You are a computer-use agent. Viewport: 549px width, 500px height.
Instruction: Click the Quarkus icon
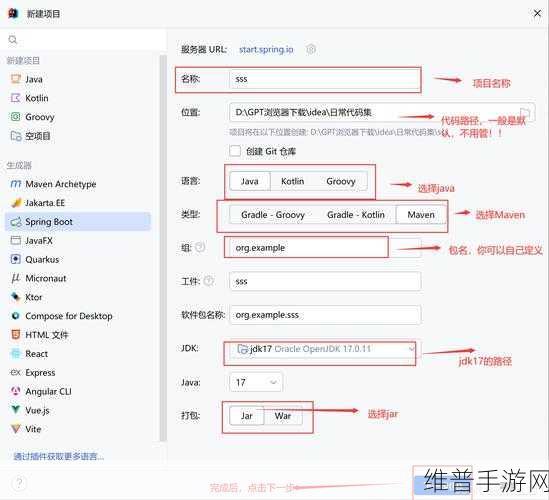coord(15,259)
